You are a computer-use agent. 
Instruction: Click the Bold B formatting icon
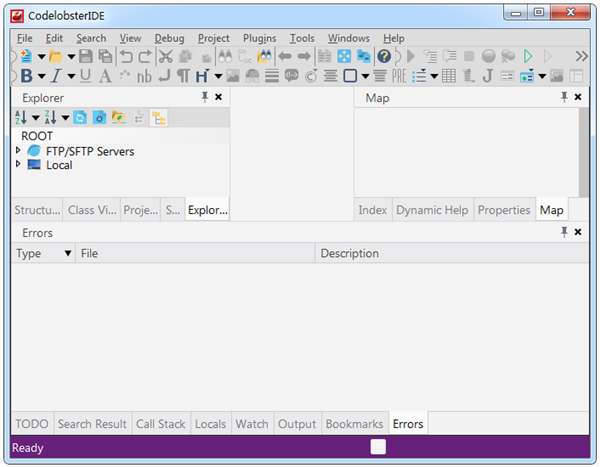pyautogui.click(x=26, y=76)
